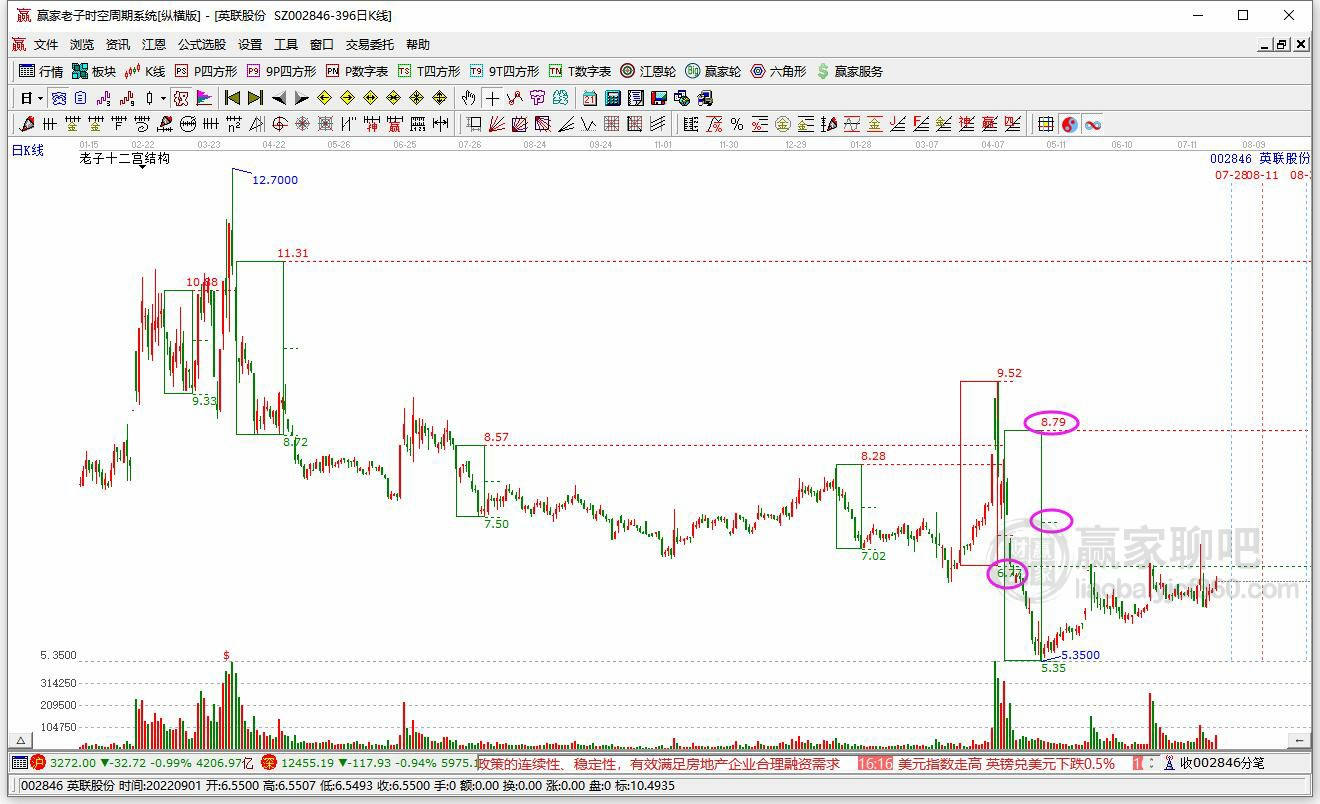Click the 收002846分笔 status entry
1320x804 pixels.
(1221, 763)
